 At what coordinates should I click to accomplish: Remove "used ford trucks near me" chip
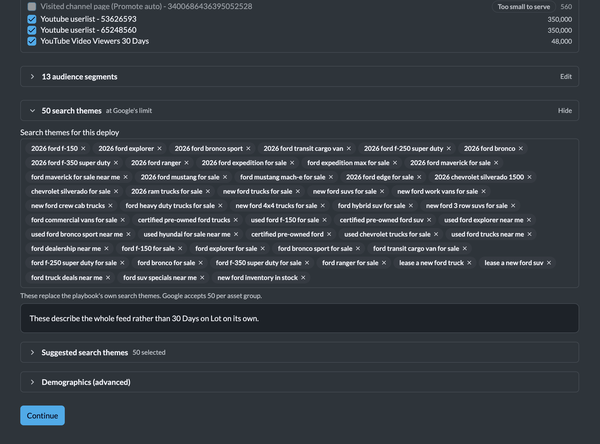click(x=529, y=234)
